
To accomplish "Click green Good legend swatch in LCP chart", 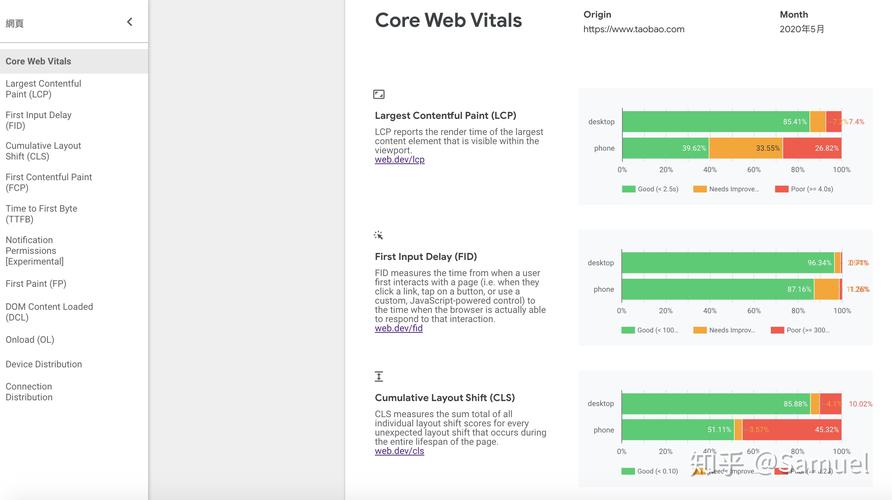I will [x=629, y=189].
